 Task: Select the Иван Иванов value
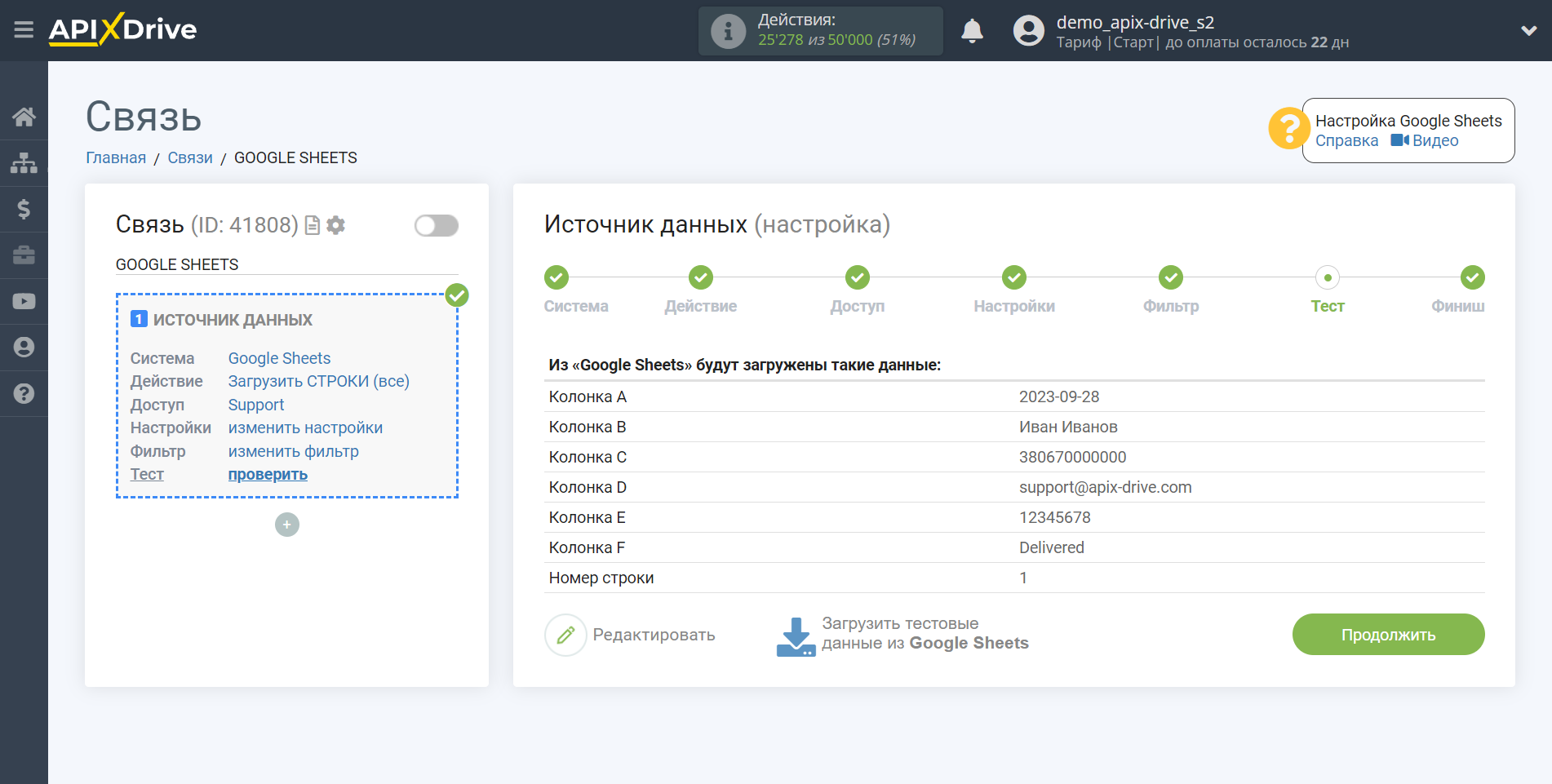1068,427
